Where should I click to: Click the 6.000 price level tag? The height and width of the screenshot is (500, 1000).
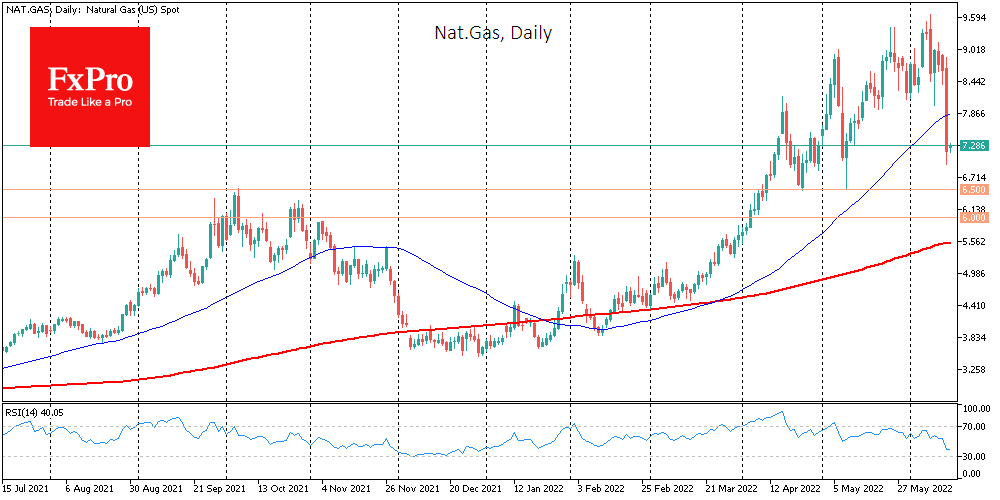tap(974, 217)
